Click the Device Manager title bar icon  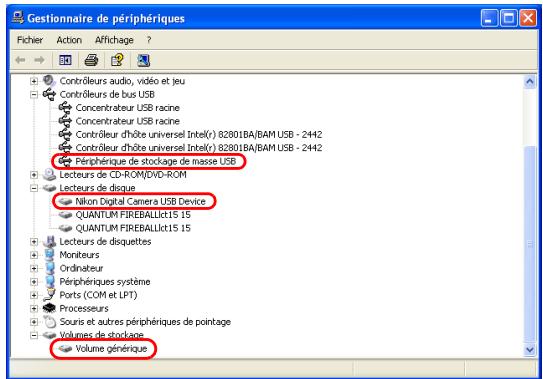pos(17,17)
